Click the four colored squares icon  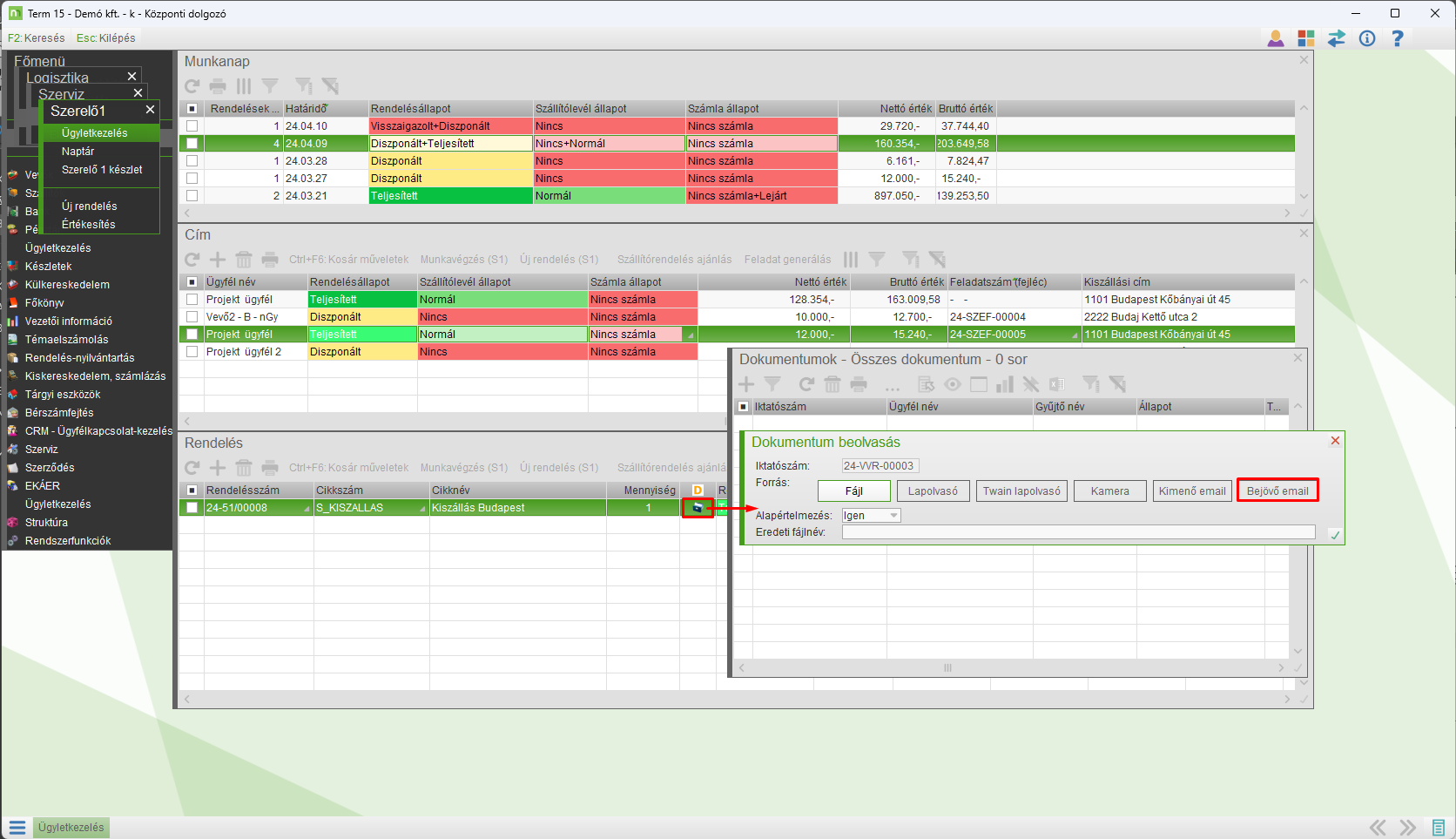(x=1306, y=38)
